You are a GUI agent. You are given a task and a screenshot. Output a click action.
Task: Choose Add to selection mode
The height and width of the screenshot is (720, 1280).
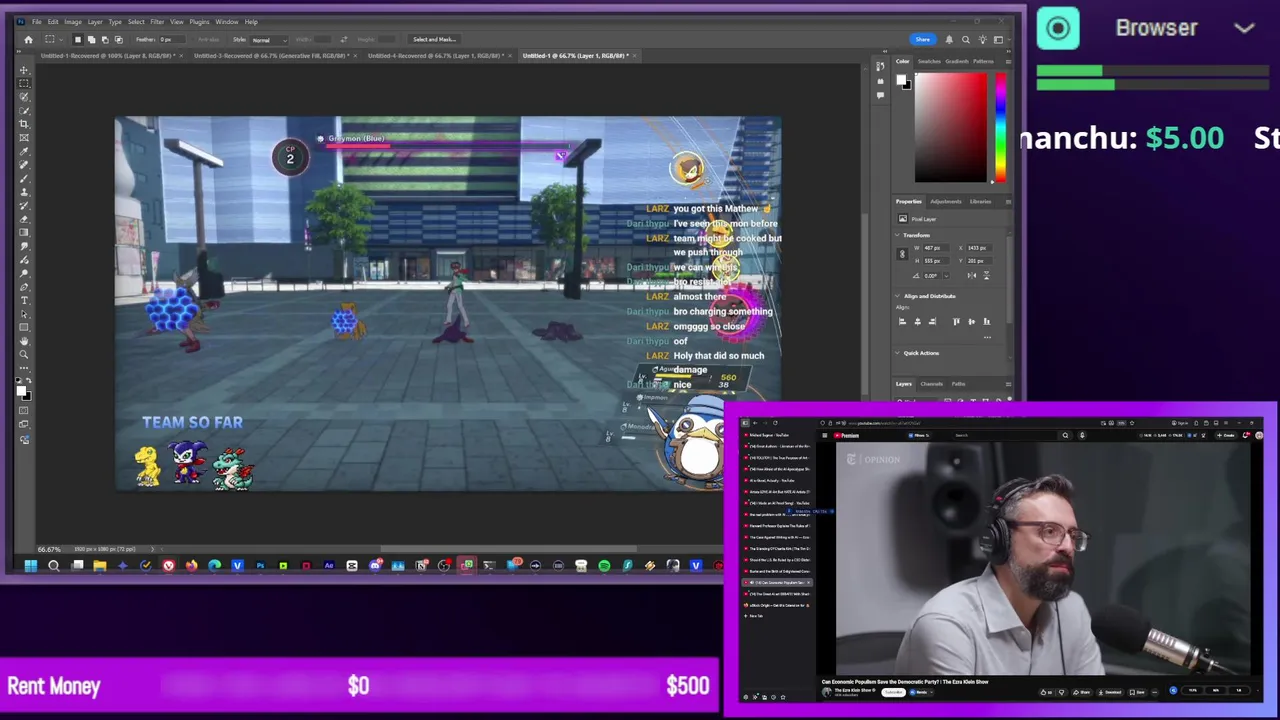click(91, 39)
